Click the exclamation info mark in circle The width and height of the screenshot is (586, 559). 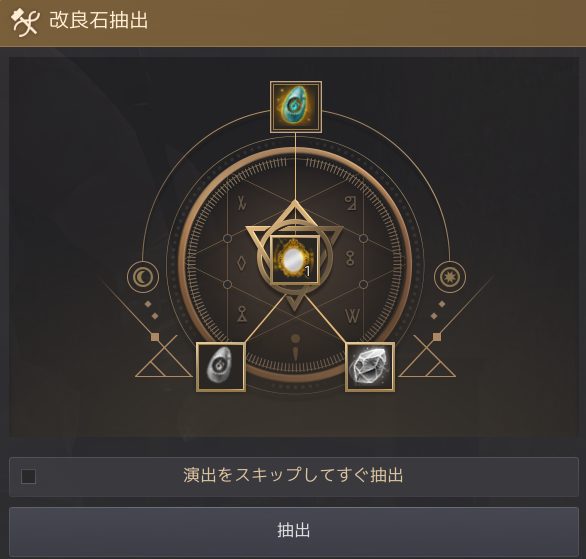pyautogui.click(x=295, y=347)
